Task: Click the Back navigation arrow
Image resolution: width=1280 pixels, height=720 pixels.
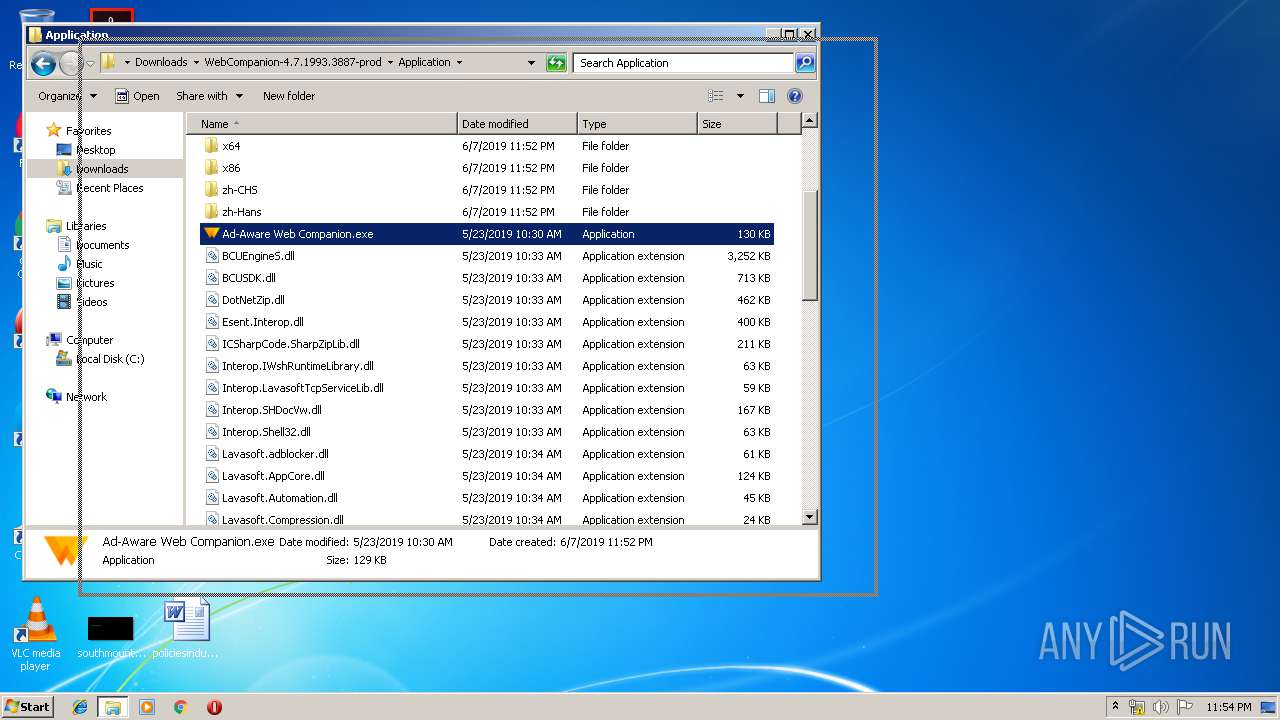Action: tap(43, 64)
